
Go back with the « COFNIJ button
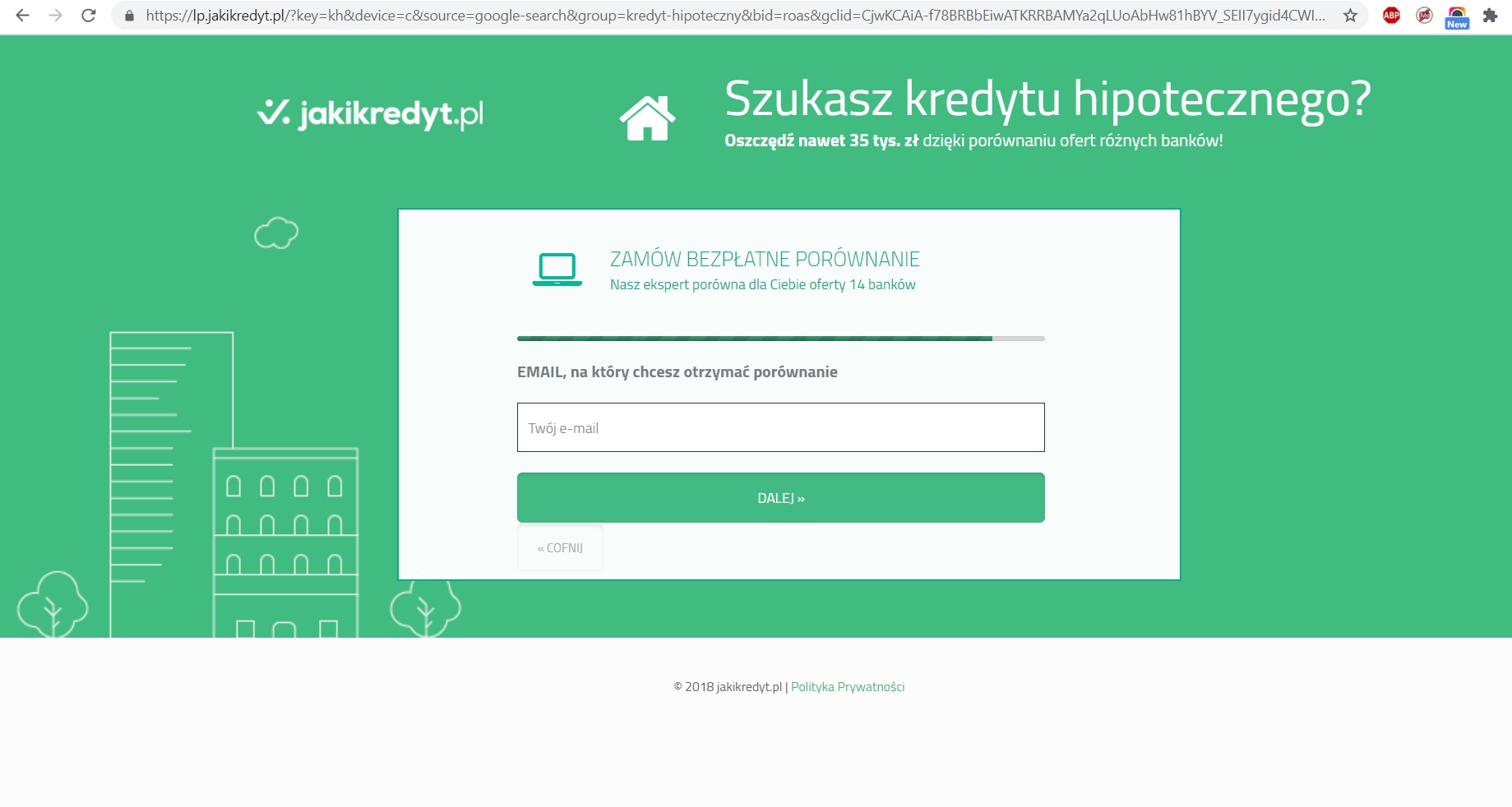pos(560,548)
